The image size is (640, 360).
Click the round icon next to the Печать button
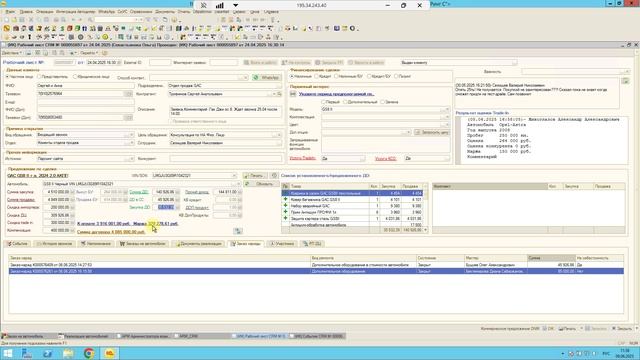point(274,176)
